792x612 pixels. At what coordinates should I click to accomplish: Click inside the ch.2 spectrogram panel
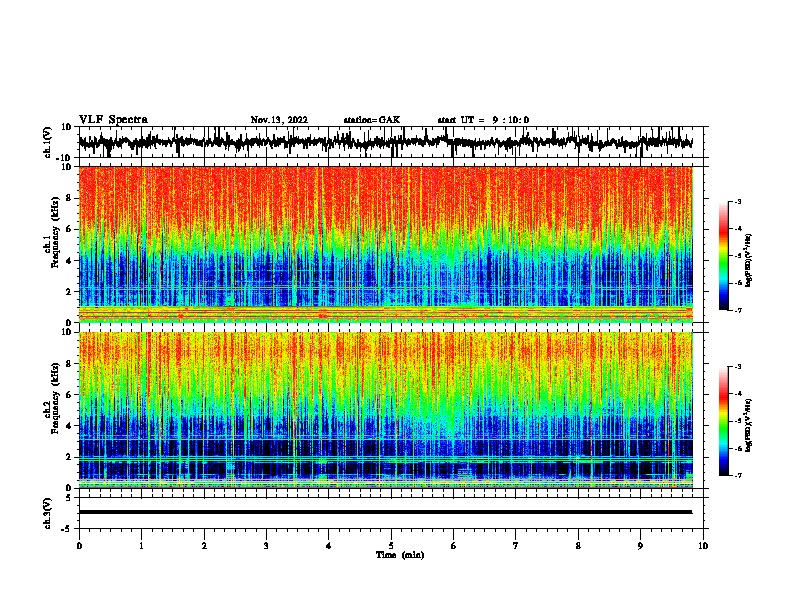click(x=385, y=410)
